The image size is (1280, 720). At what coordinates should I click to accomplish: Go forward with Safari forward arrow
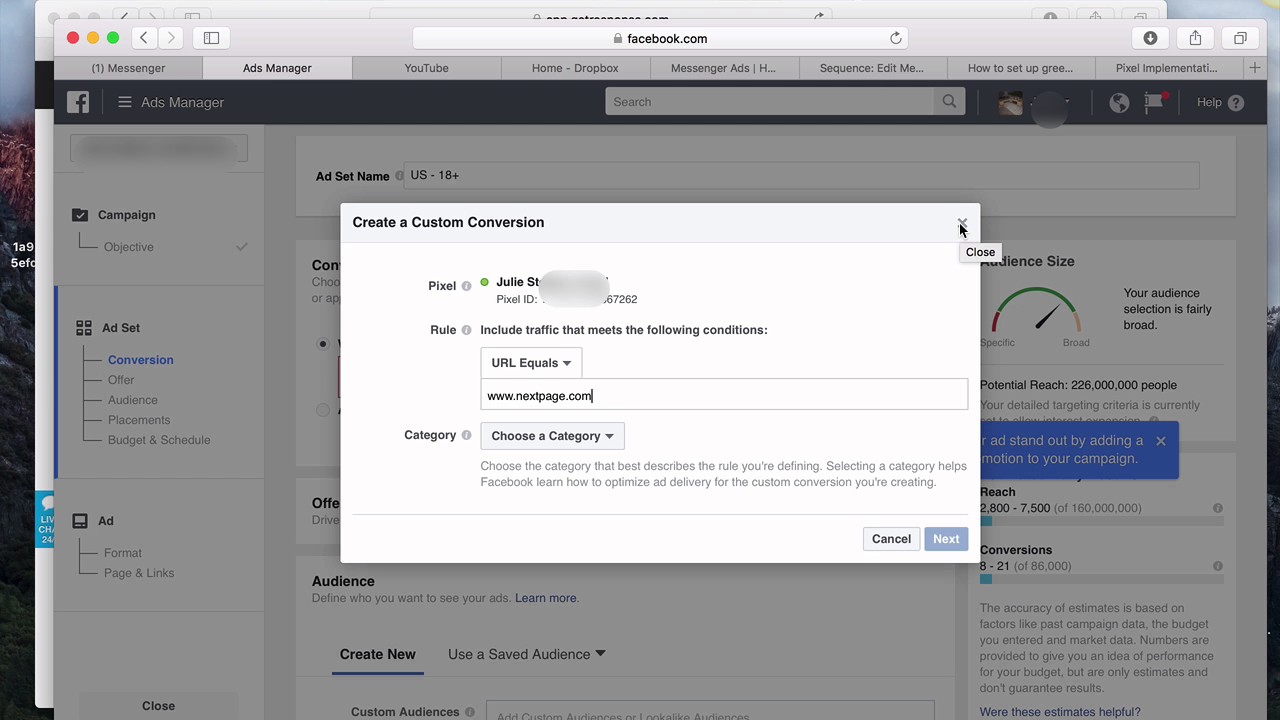click(171, 38)
